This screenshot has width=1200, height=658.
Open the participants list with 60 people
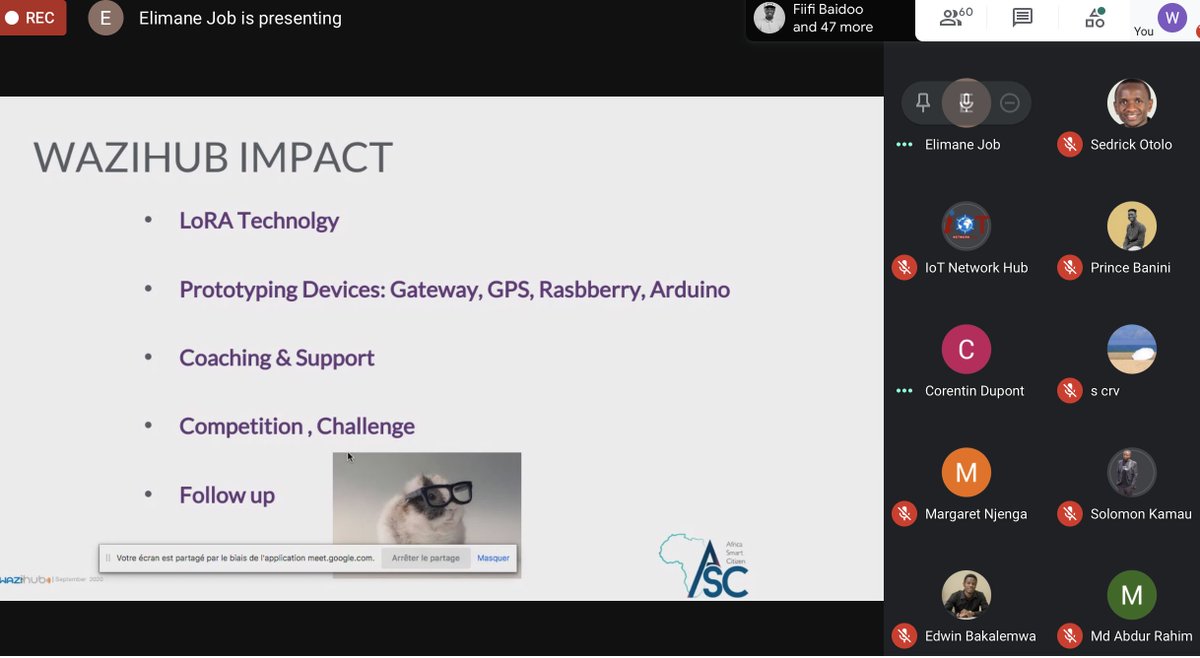pyautogui.click(x=956, y=17)
